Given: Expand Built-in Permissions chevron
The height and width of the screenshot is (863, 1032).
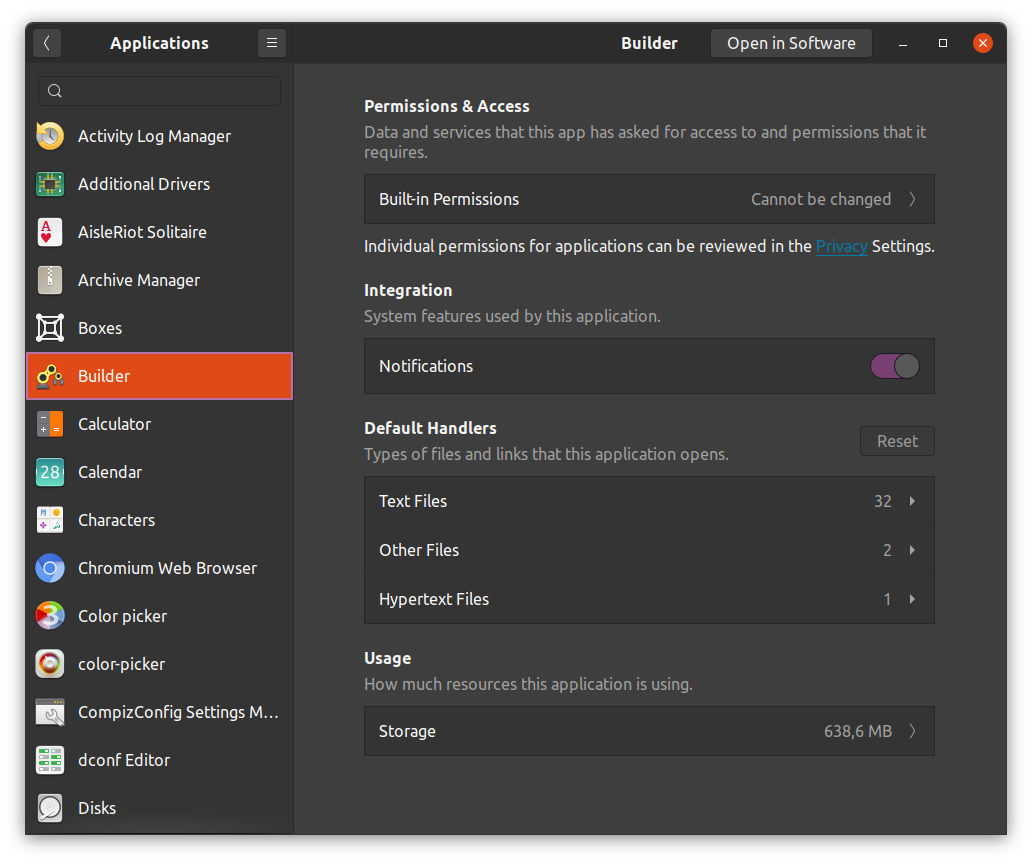Looking at the screenshot, I should (912, 199).
